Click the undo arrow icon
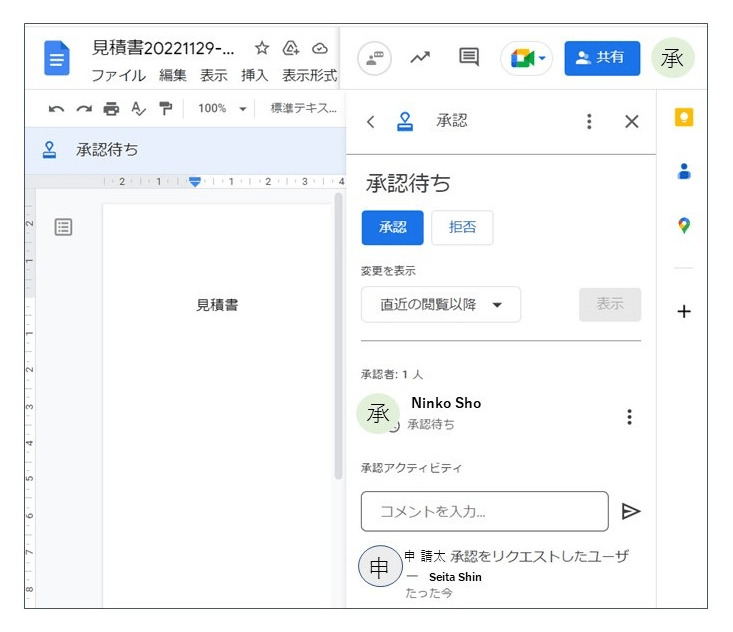The height and width of the screenshot is (632, 733). click(57, 109)
